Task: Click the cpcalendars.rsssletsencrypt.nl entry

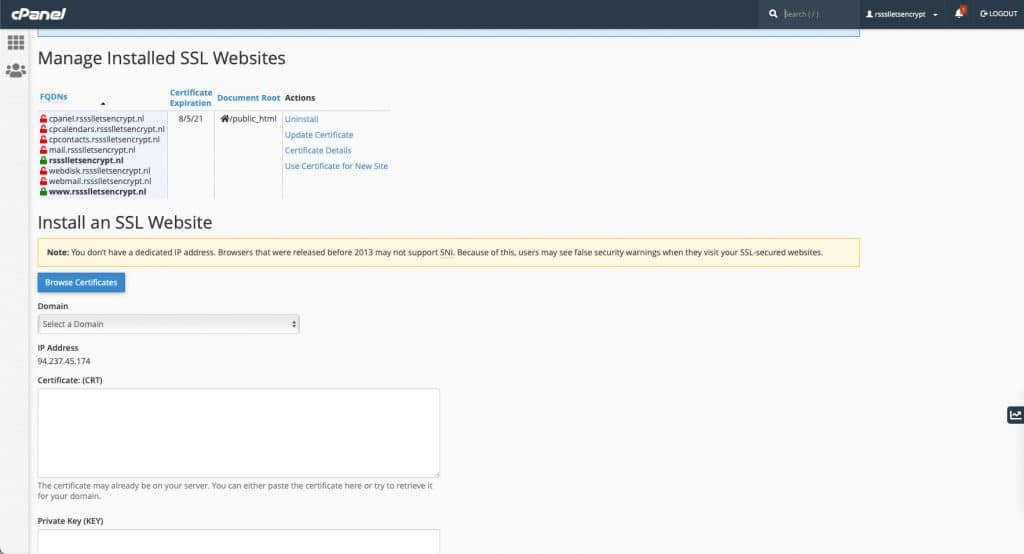Action: click(106, 129)
